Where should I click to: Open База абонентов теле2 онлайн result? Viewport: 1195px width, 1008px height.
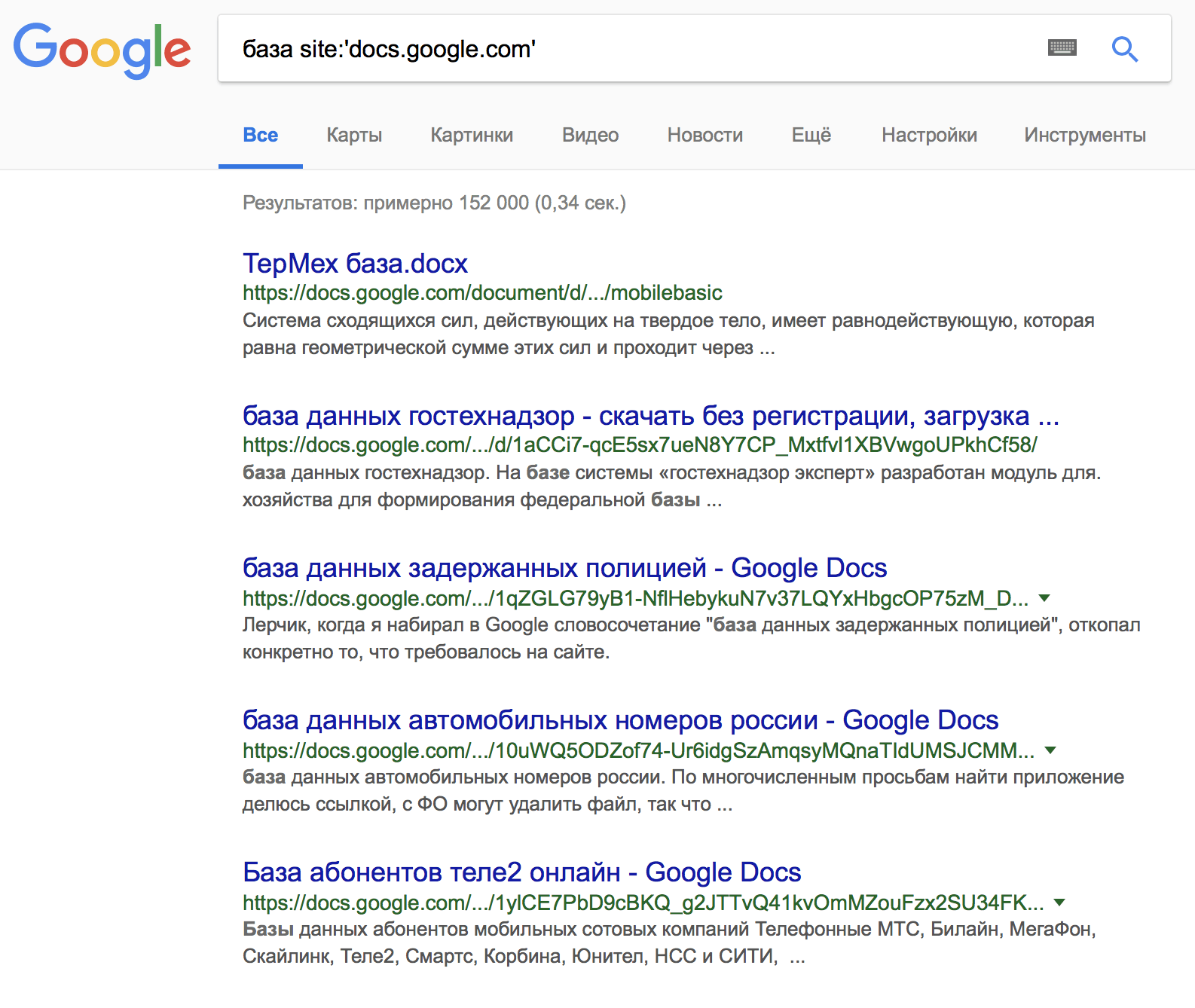521,872
